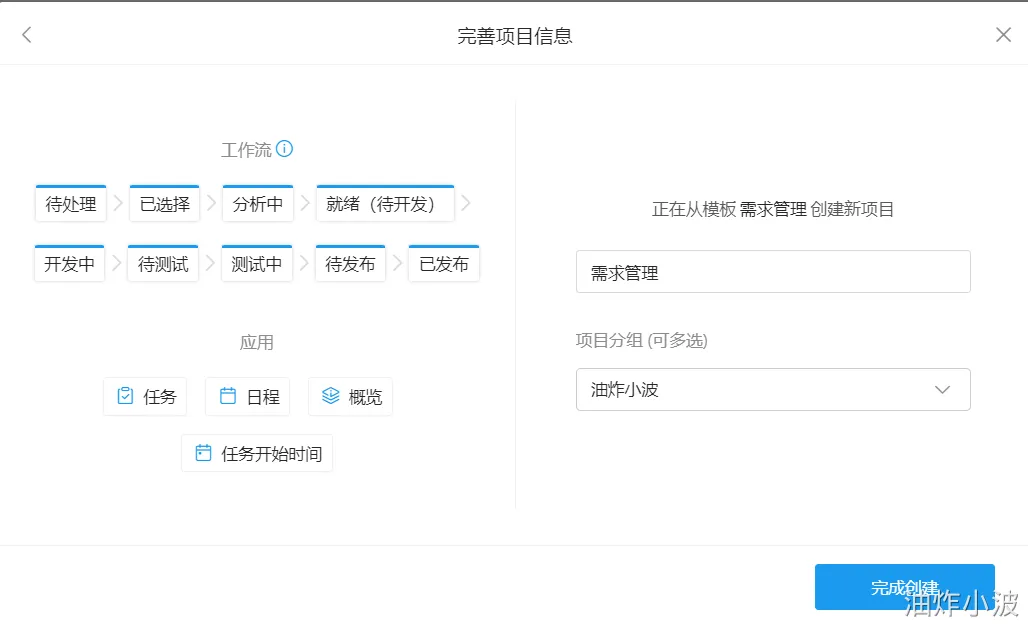
Task: Close the 完善项目信息 dialog
Action: 1003,35
